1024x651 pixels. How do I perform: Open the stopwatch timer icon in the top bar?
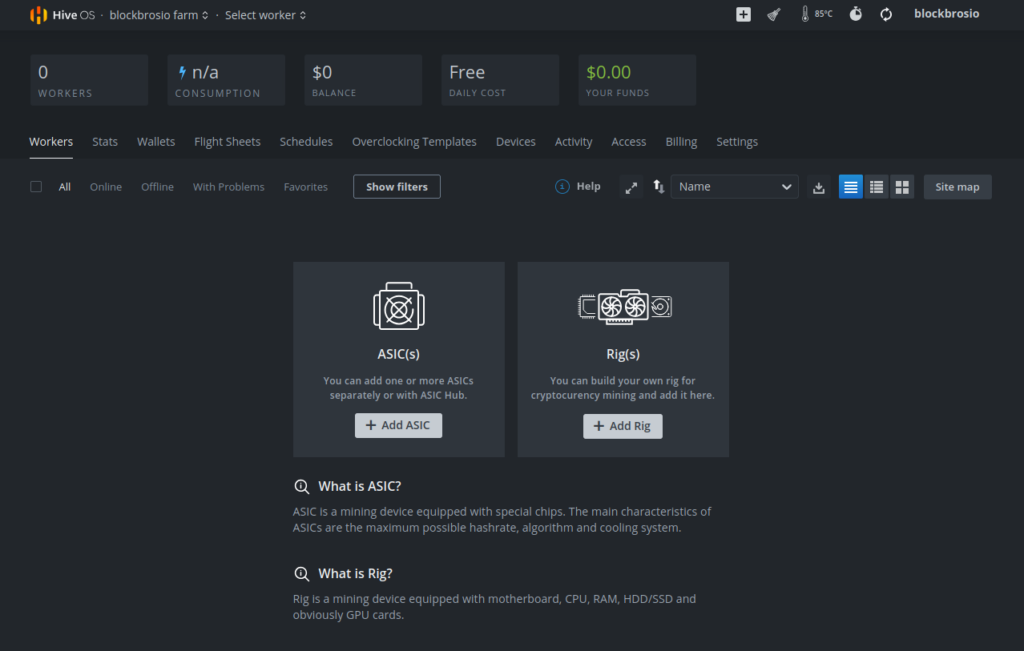855,14
